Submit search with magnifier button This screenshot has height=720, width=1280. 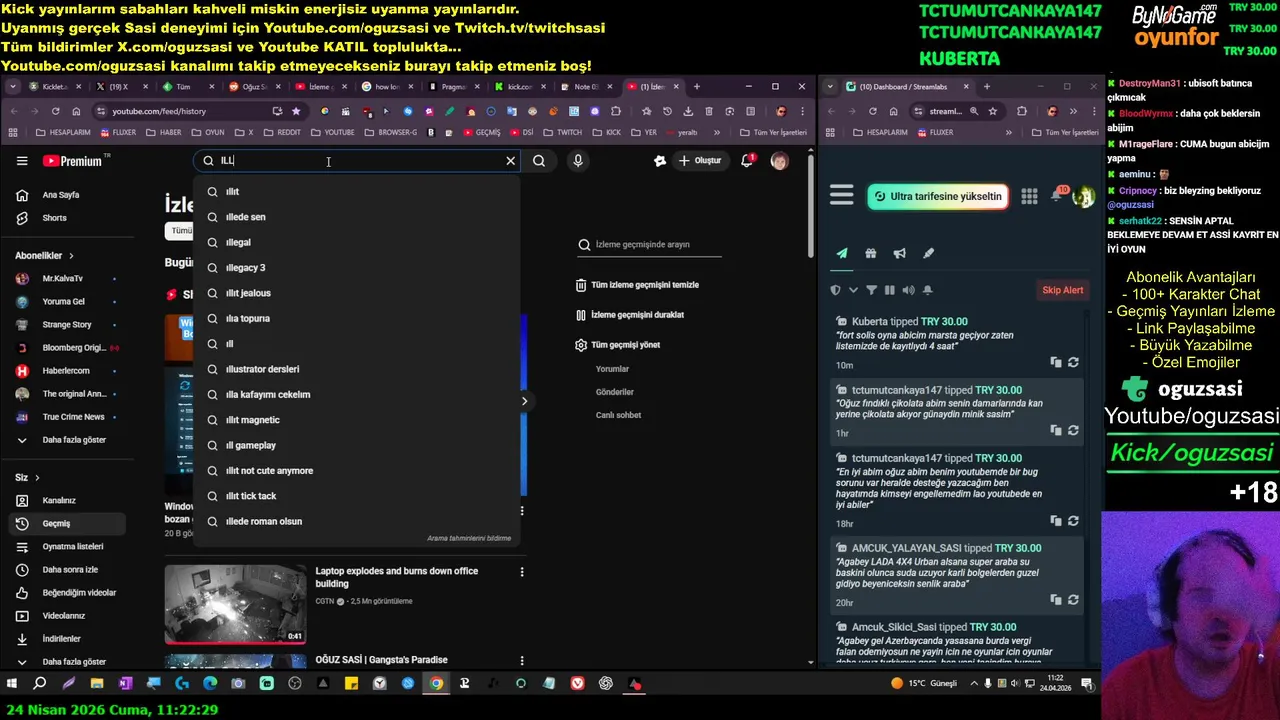pyautogui.click(x=539, y=160)
